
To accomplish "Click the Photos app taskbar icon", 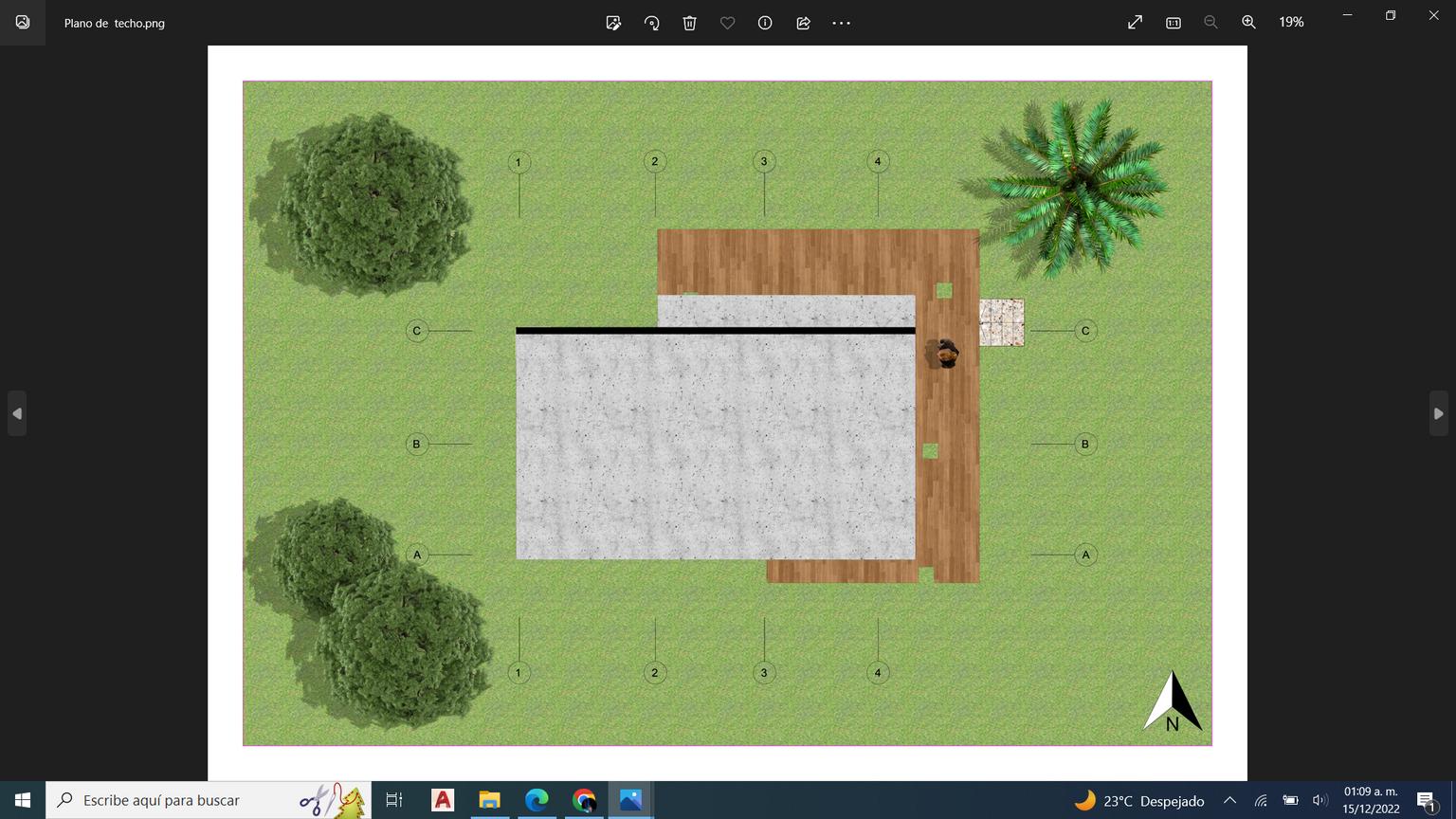I will click(x=630, y=800).
